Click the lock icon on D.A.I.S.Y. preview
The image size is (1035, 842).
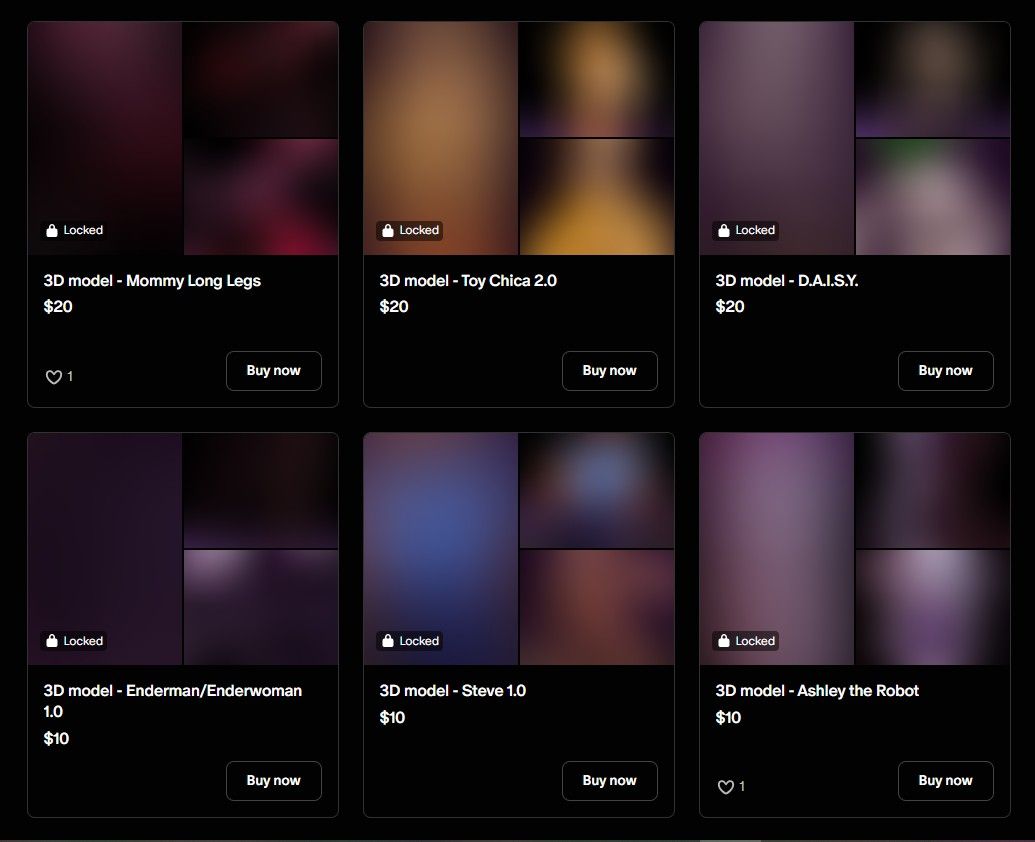723,230
